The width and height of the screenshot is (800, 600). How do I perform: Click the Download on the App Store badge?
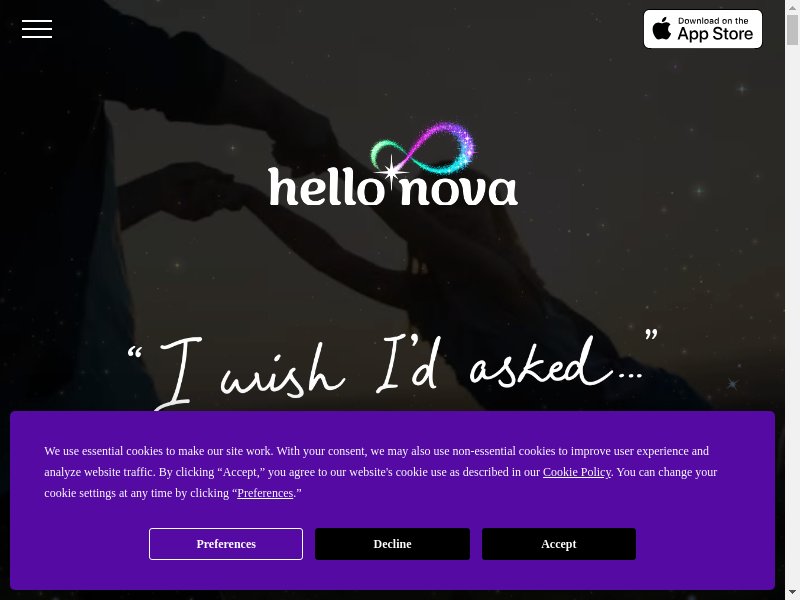click(x=703, y=29)
